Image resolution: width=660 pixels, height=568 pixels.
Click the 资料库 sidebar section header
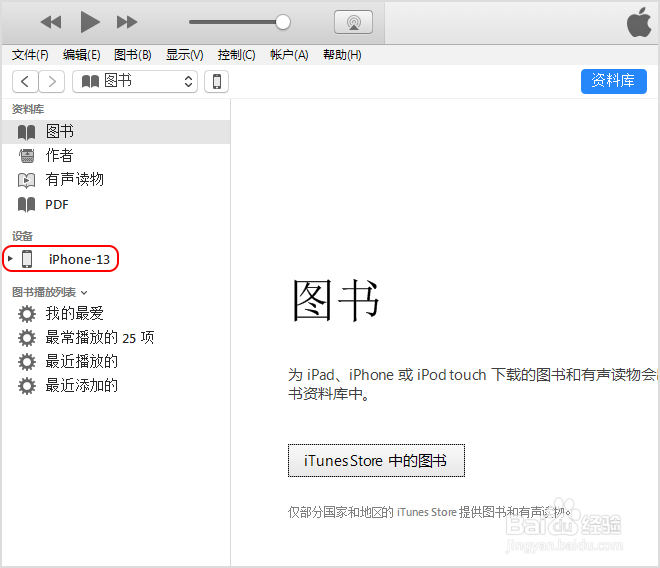28,109
